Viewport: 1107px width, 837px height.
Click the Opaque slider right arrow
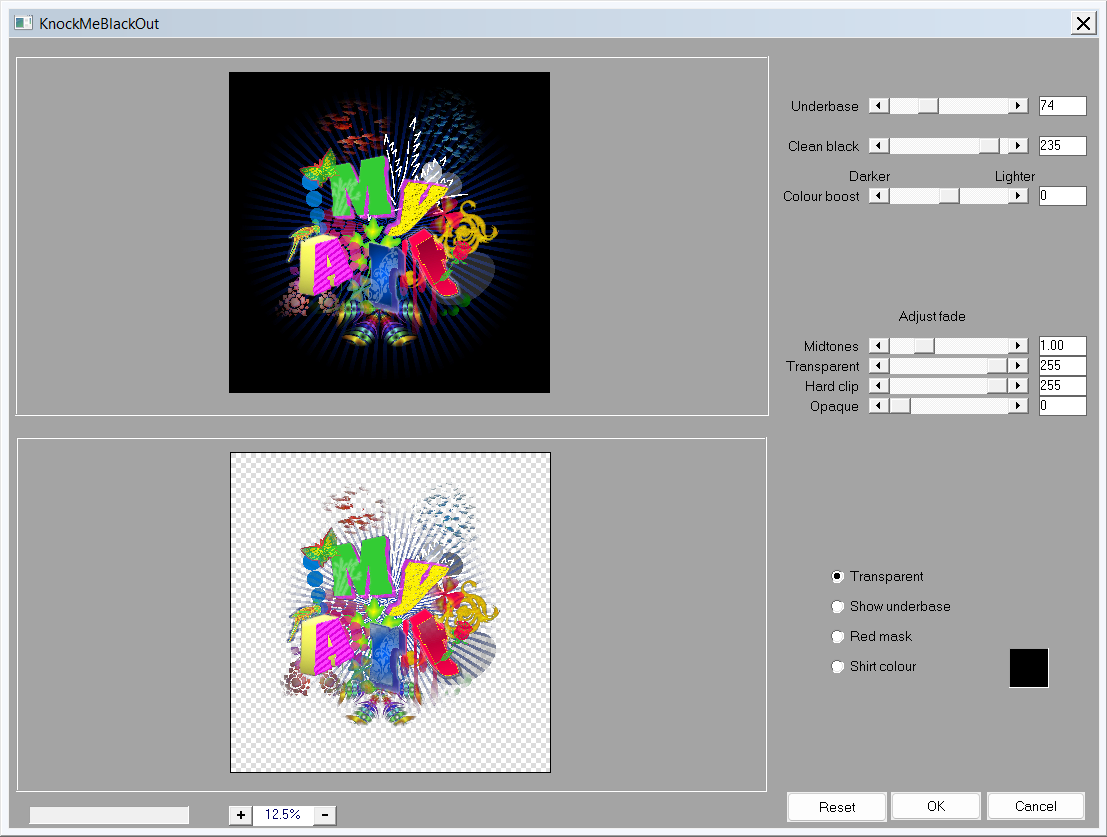[x=1018, y=406]
